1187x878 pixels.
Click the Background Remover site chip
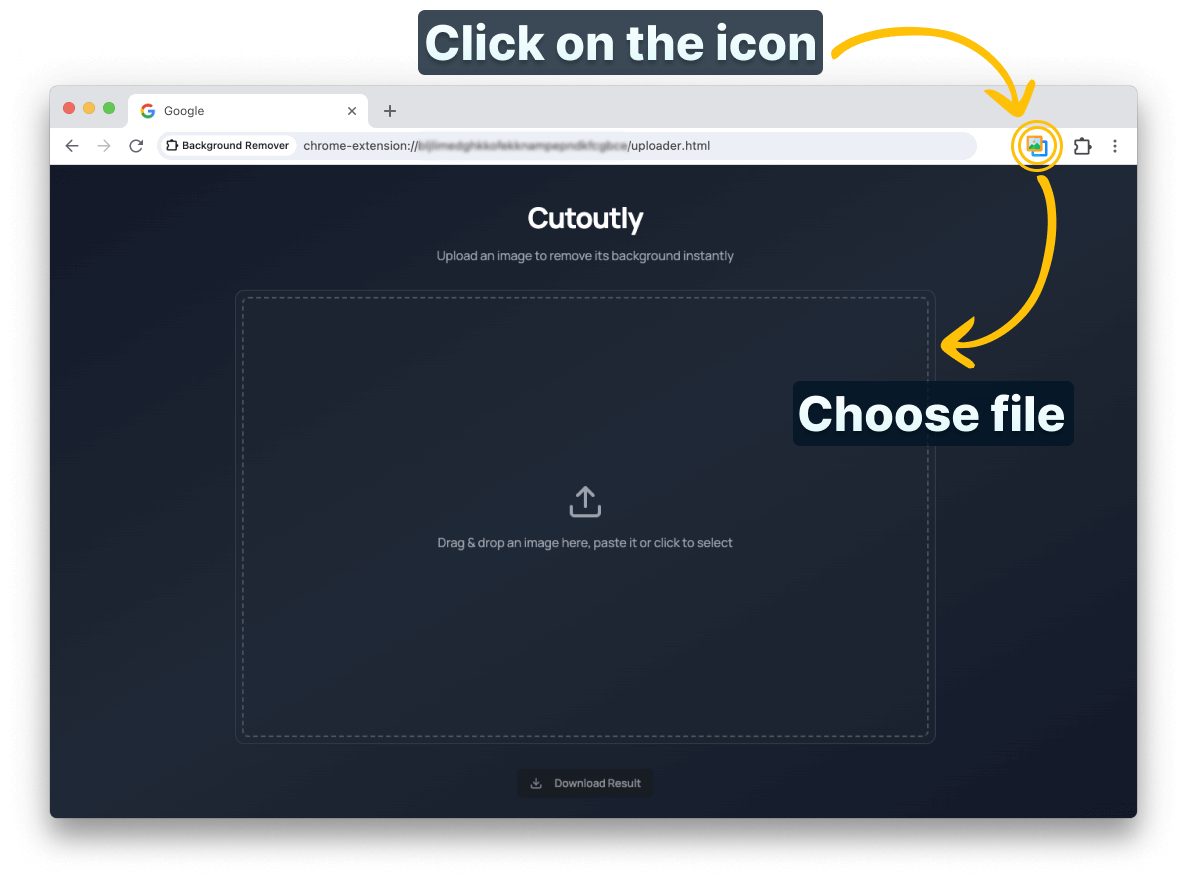click(x=227, y=145)
